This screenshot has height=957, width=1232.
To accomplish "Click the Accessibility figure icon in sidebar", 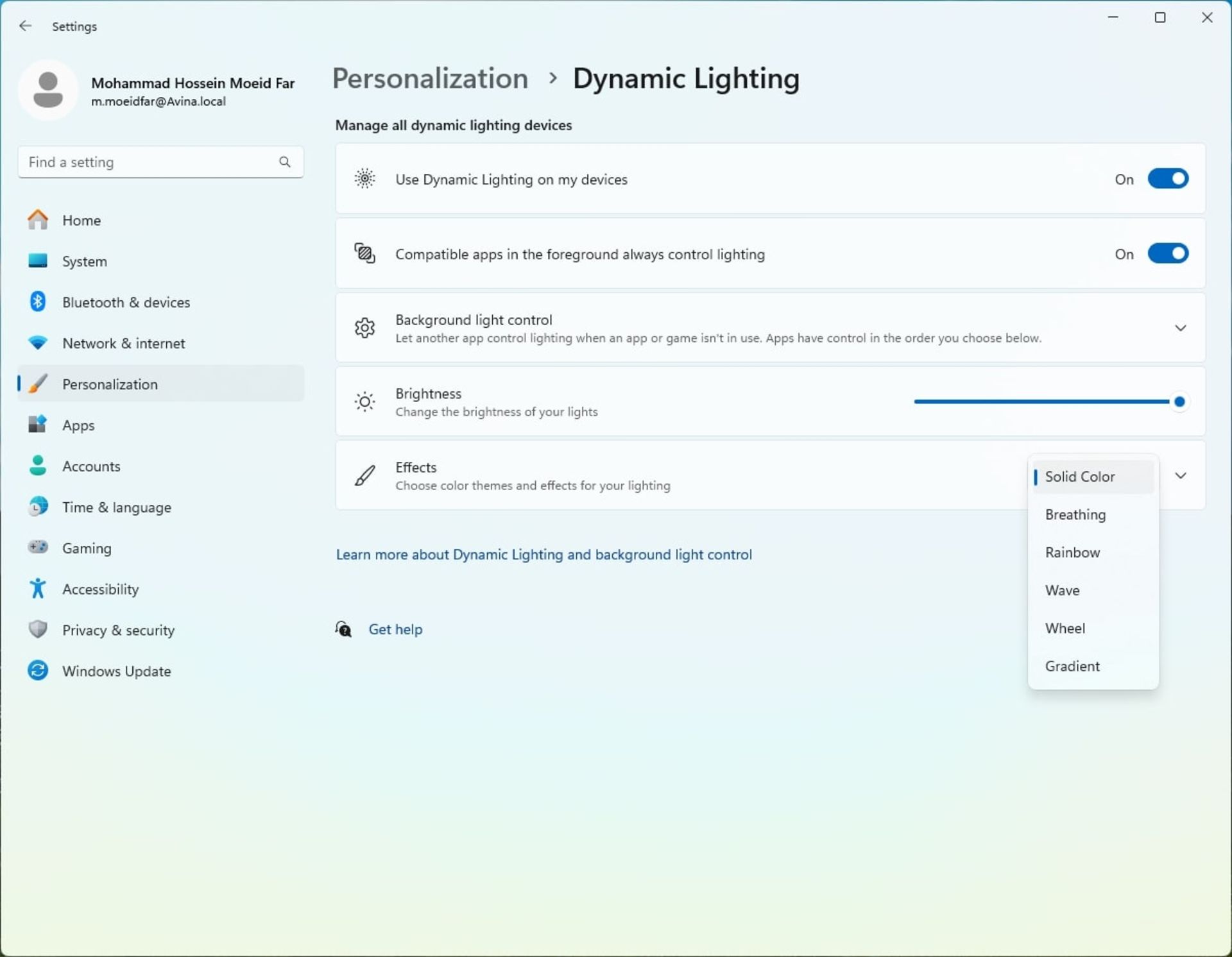I will coord(38,588).
